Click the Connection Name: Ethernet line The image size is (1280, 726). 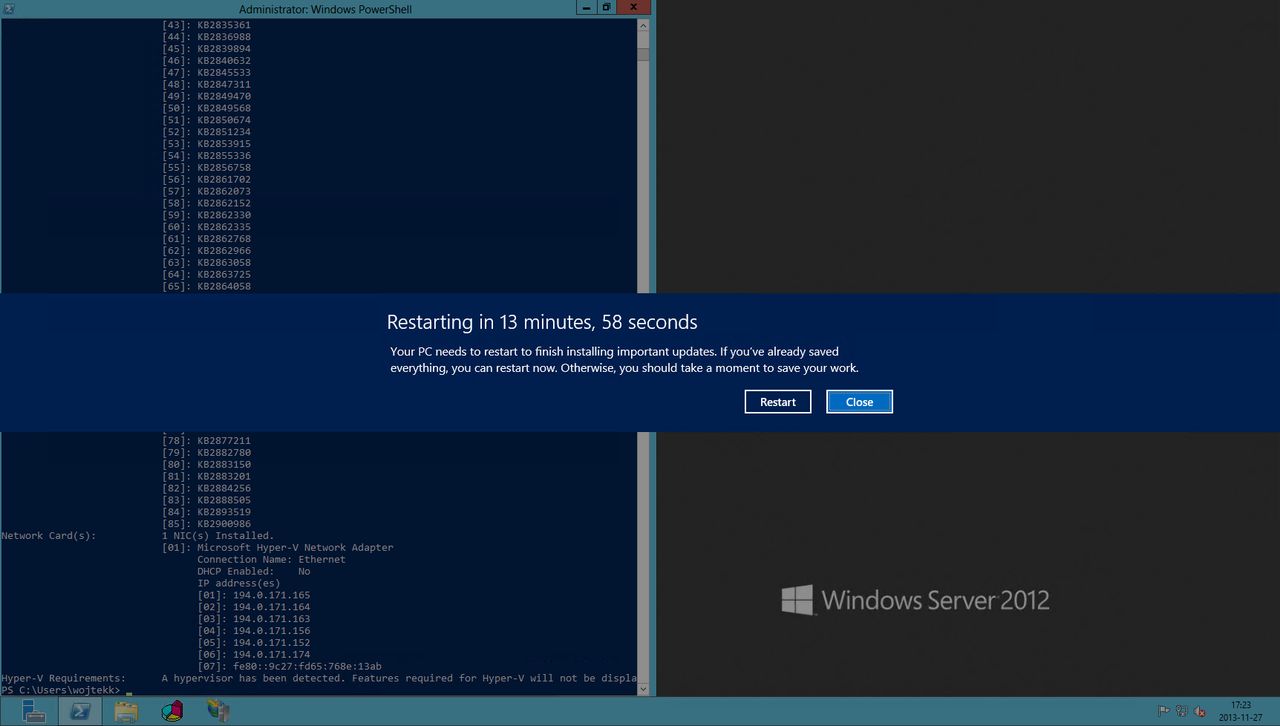coord(271,560)
